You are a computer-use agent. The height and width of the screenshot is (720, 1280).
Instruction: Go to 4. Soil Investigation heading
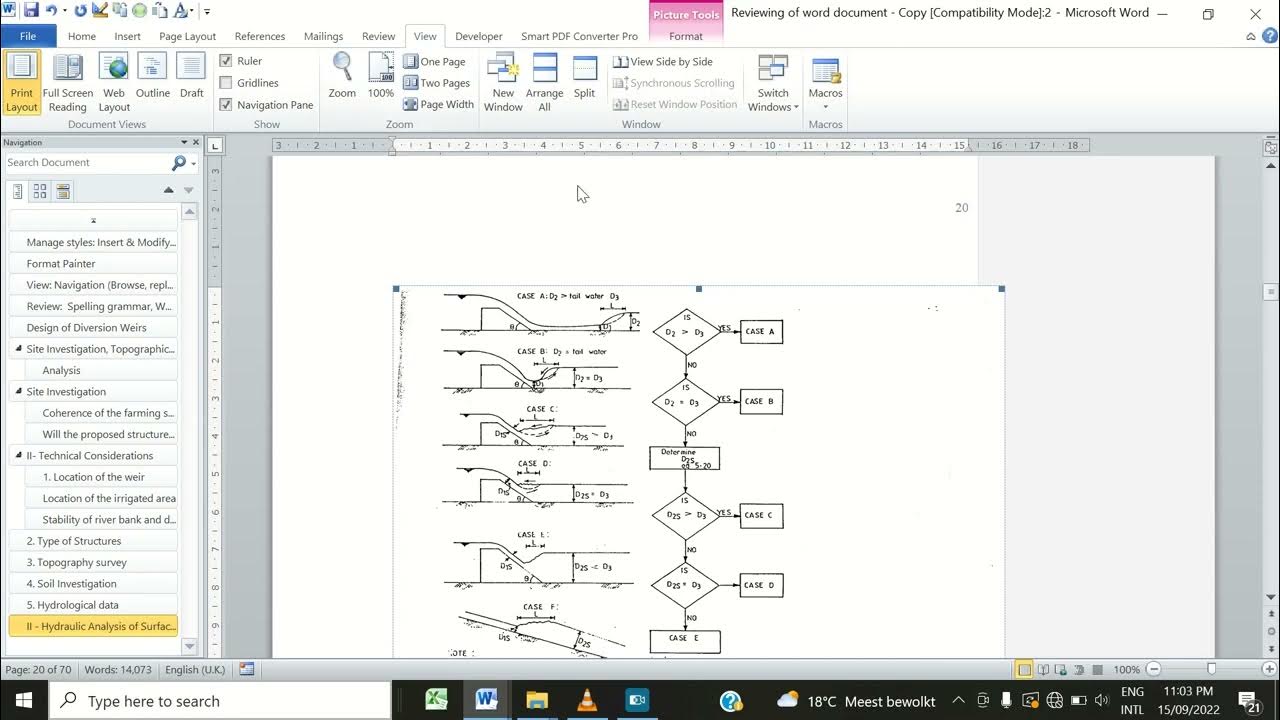(x=93, y=583)
